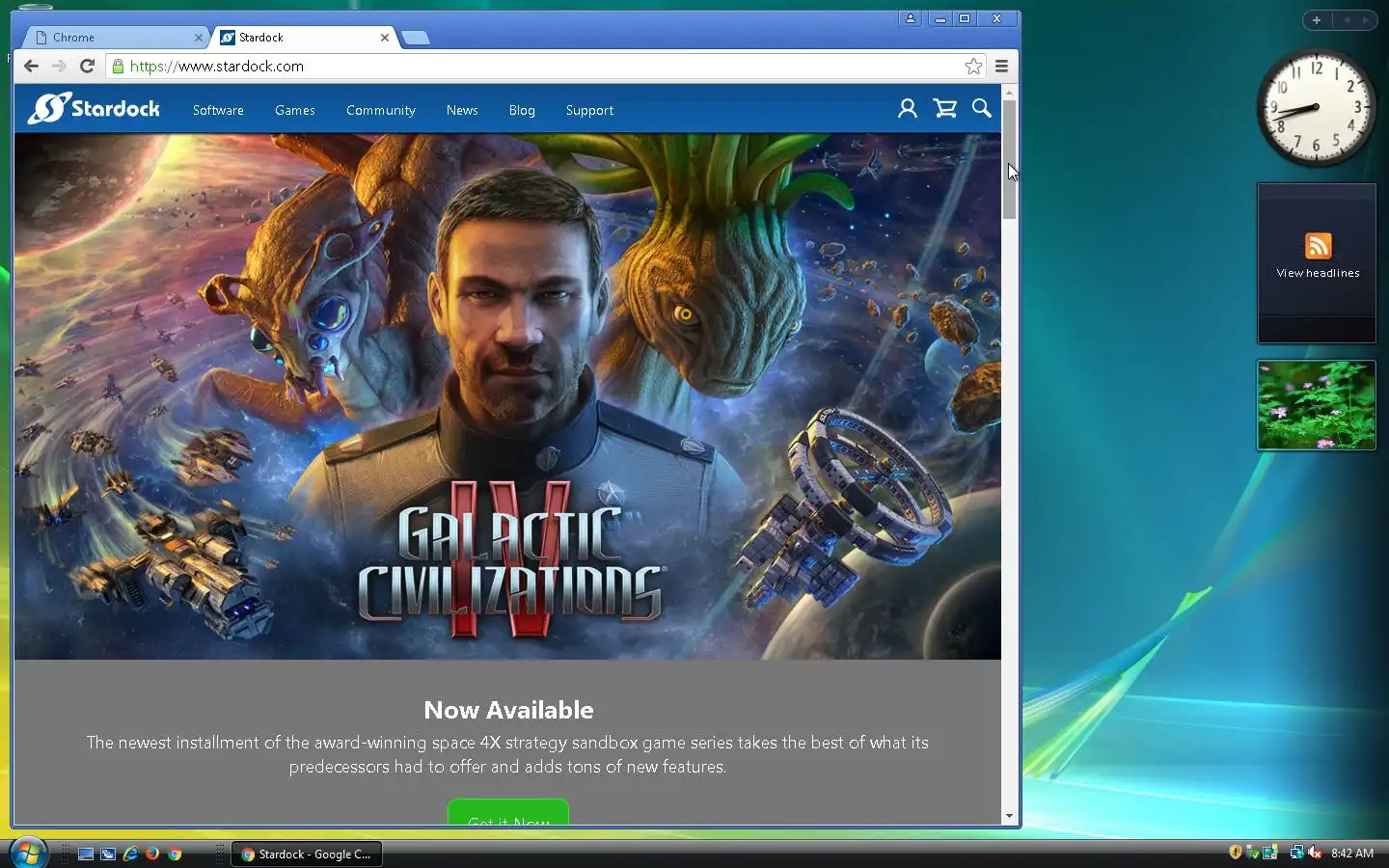The height and width of the screenshot is (868, 1389).
Task: Open the Software menu
Action: (218, 110)
